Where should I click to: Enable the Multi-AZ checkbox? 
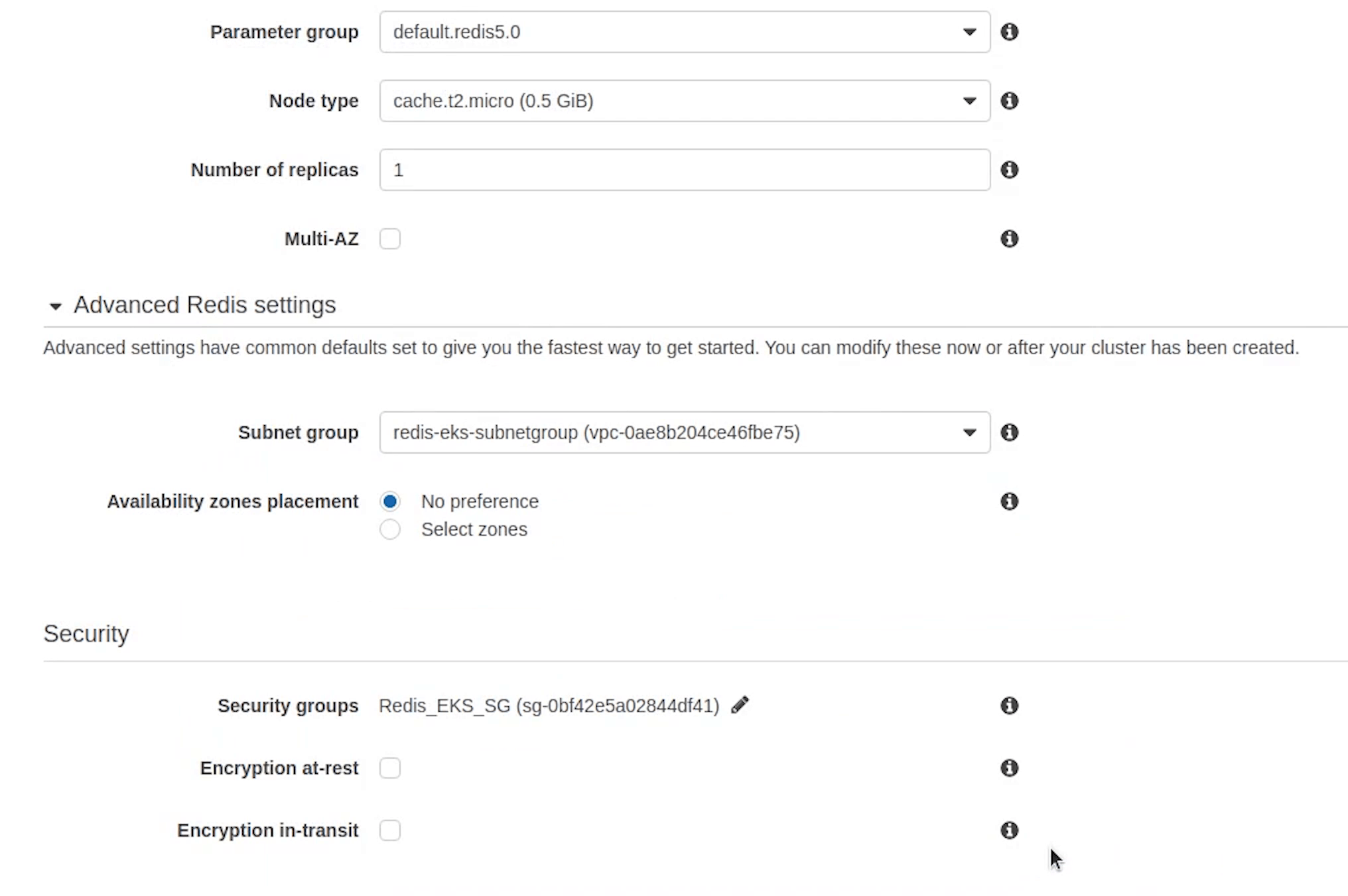pyautogui.click(x=390, y=239)
